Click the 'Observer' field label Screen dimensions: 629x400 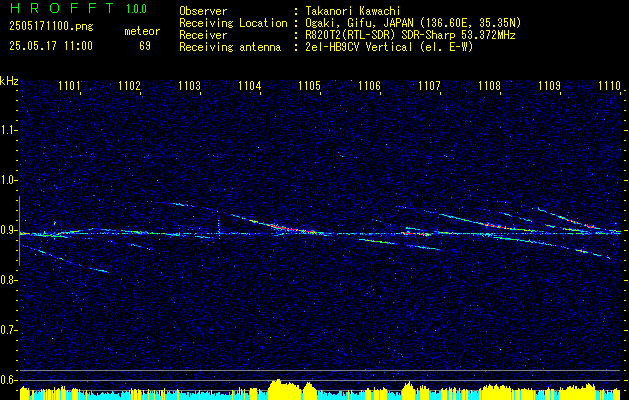pyautogui.click(x=203, y=11)
